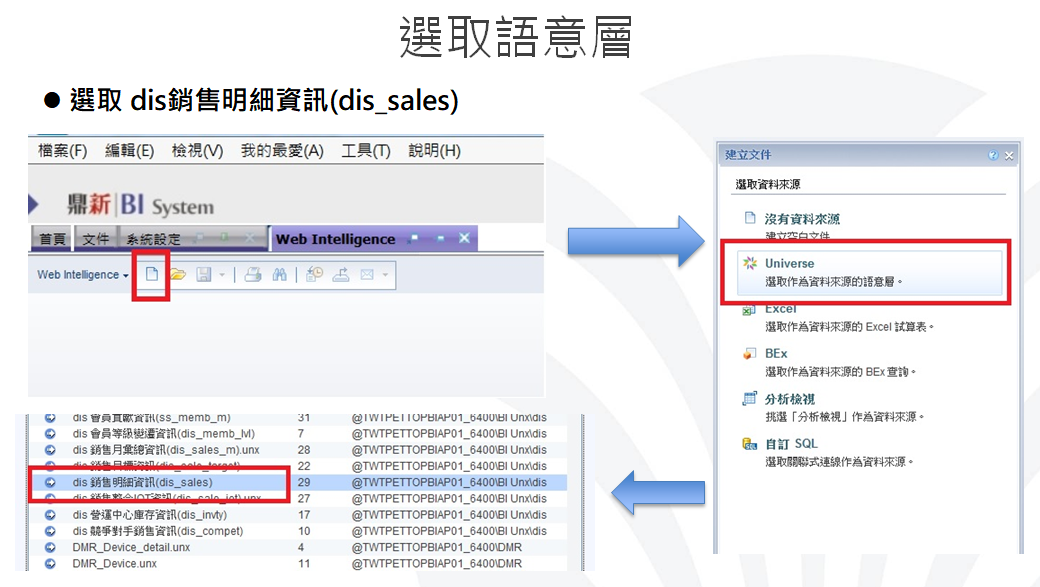This screenshot has width=1040, height=587.
Task: Select the DMR_Device_detail.unx universe row
Action: [x=131, y=548]
